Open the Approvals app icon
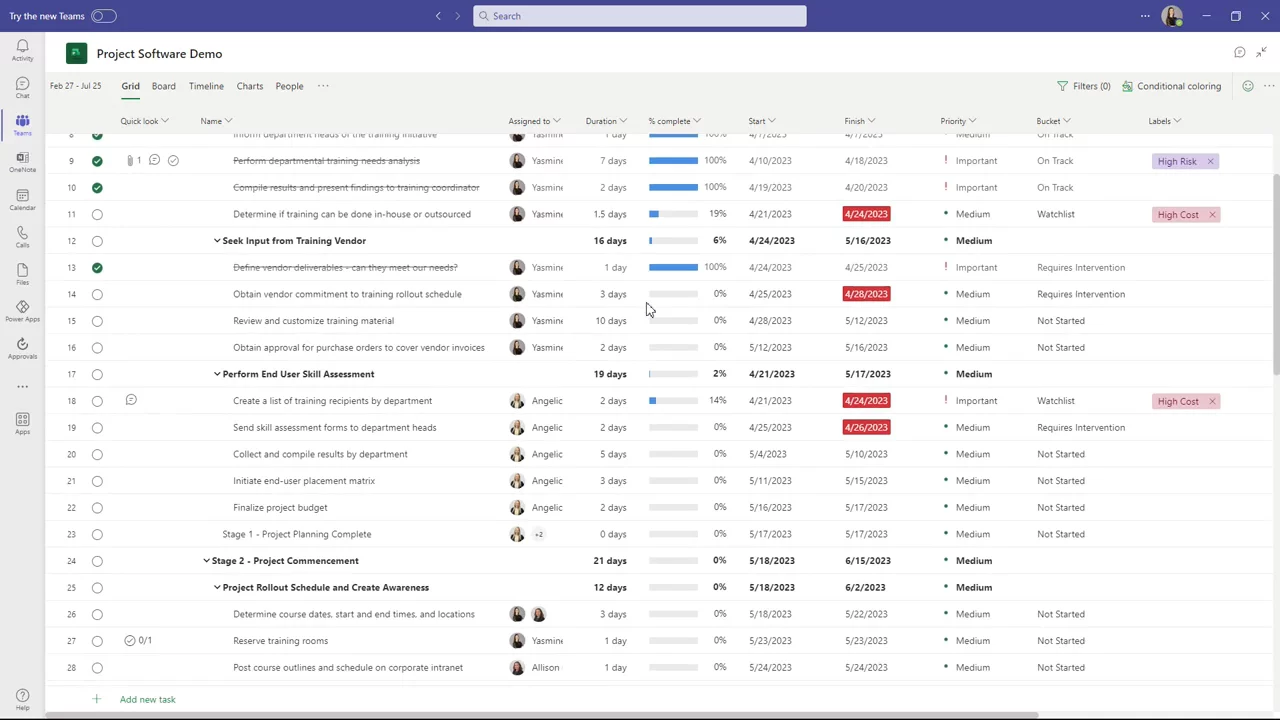1280x720 pixels. click(x=22, y=348)
